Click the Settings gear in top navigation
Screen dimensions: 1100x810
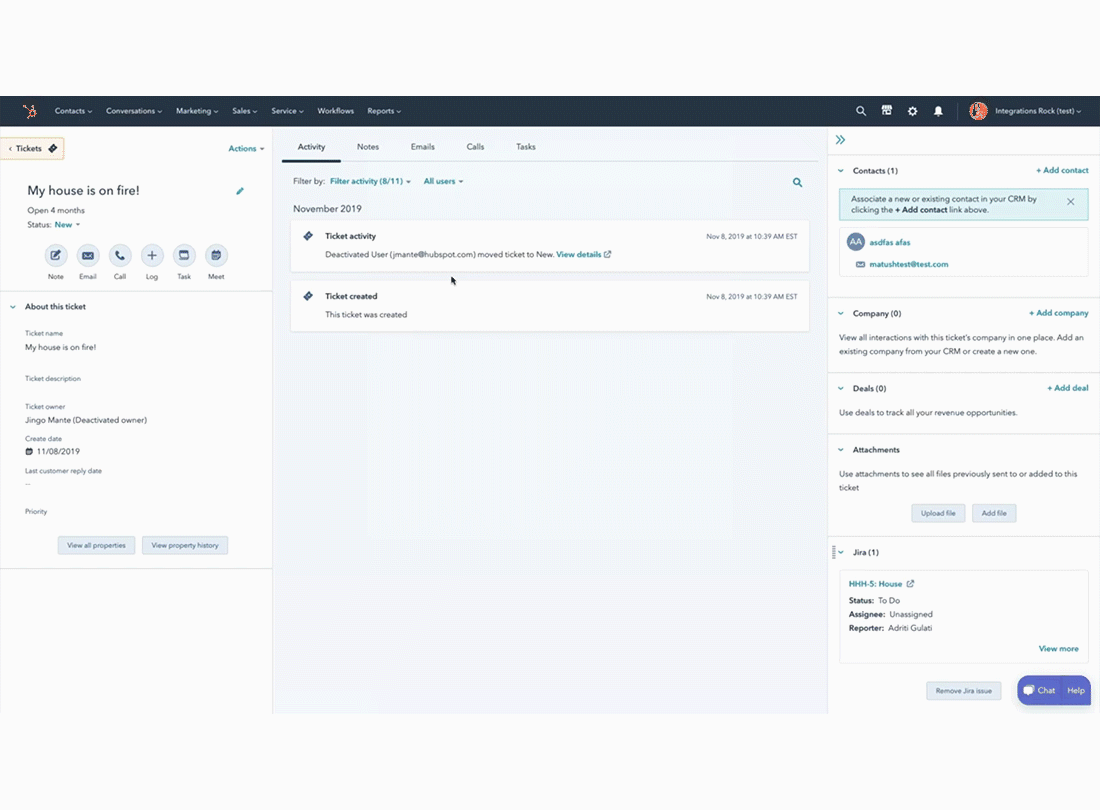pyautogui.click(x=912, y=111)
